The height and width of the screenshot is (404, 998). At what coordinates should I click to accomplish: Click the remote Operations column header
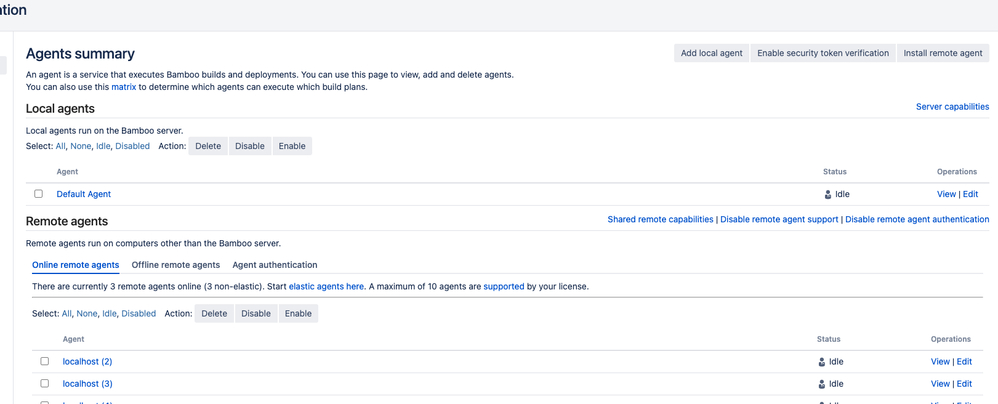[x=951, y=339]
